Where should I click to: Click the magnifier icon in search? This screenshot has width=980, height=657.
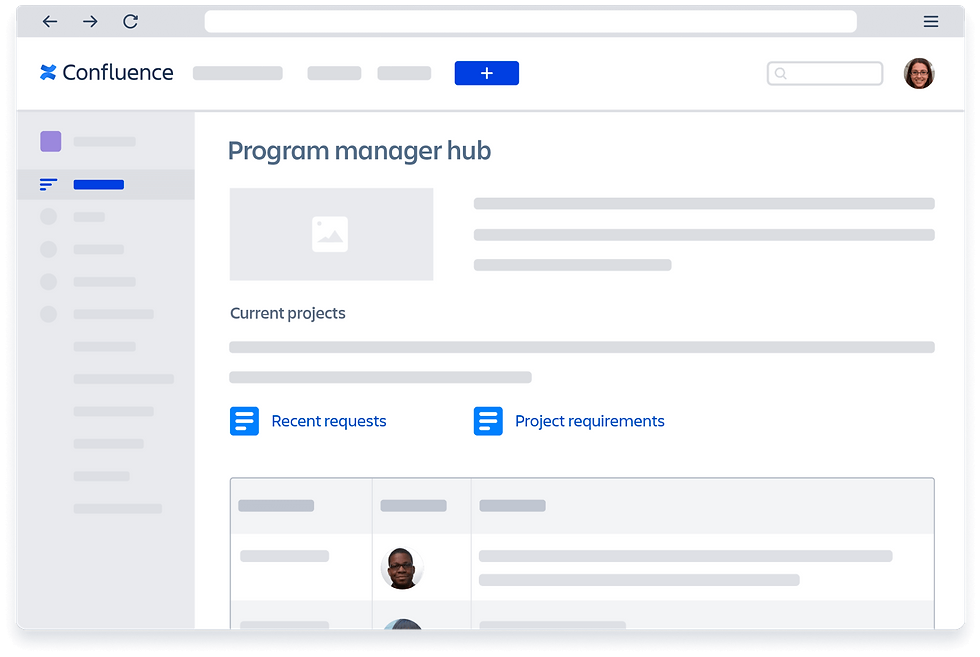tap(781, 73)
